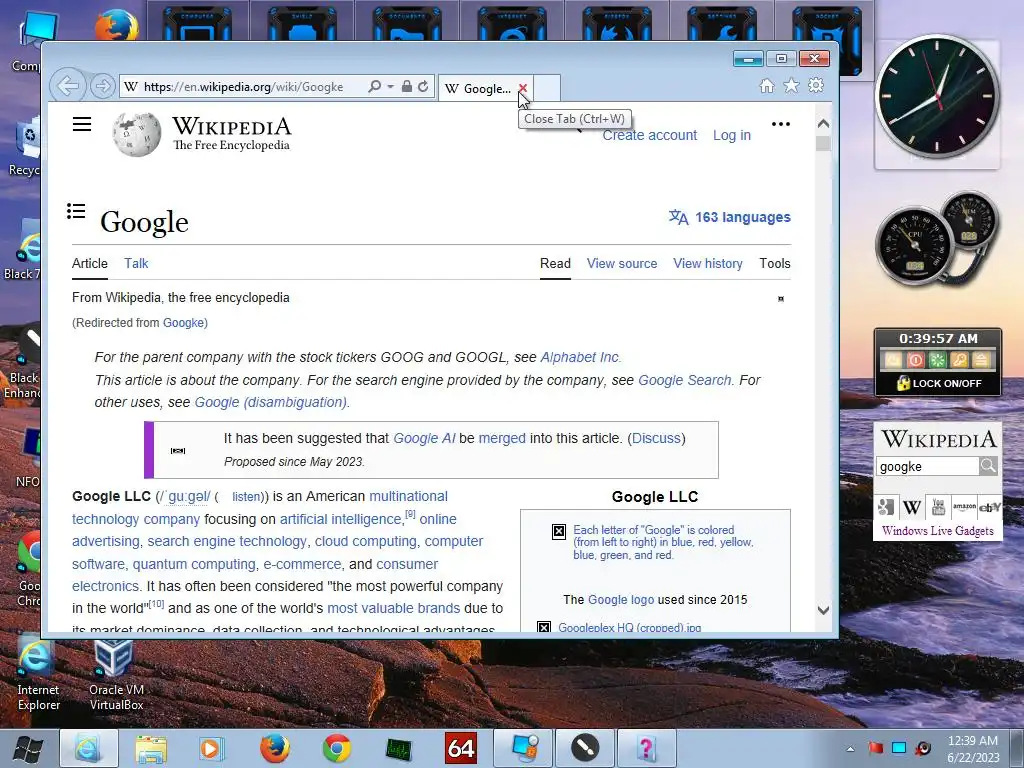Refresh the page with the reload icon
Image resolution: width=1024 pixels, height=768 pixels.
(x=423, y=86)
